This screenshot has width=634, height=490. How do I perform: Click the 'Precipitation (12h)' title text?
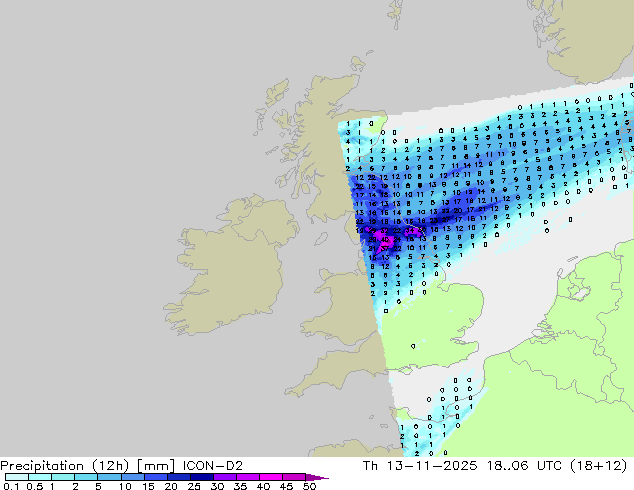65,466
